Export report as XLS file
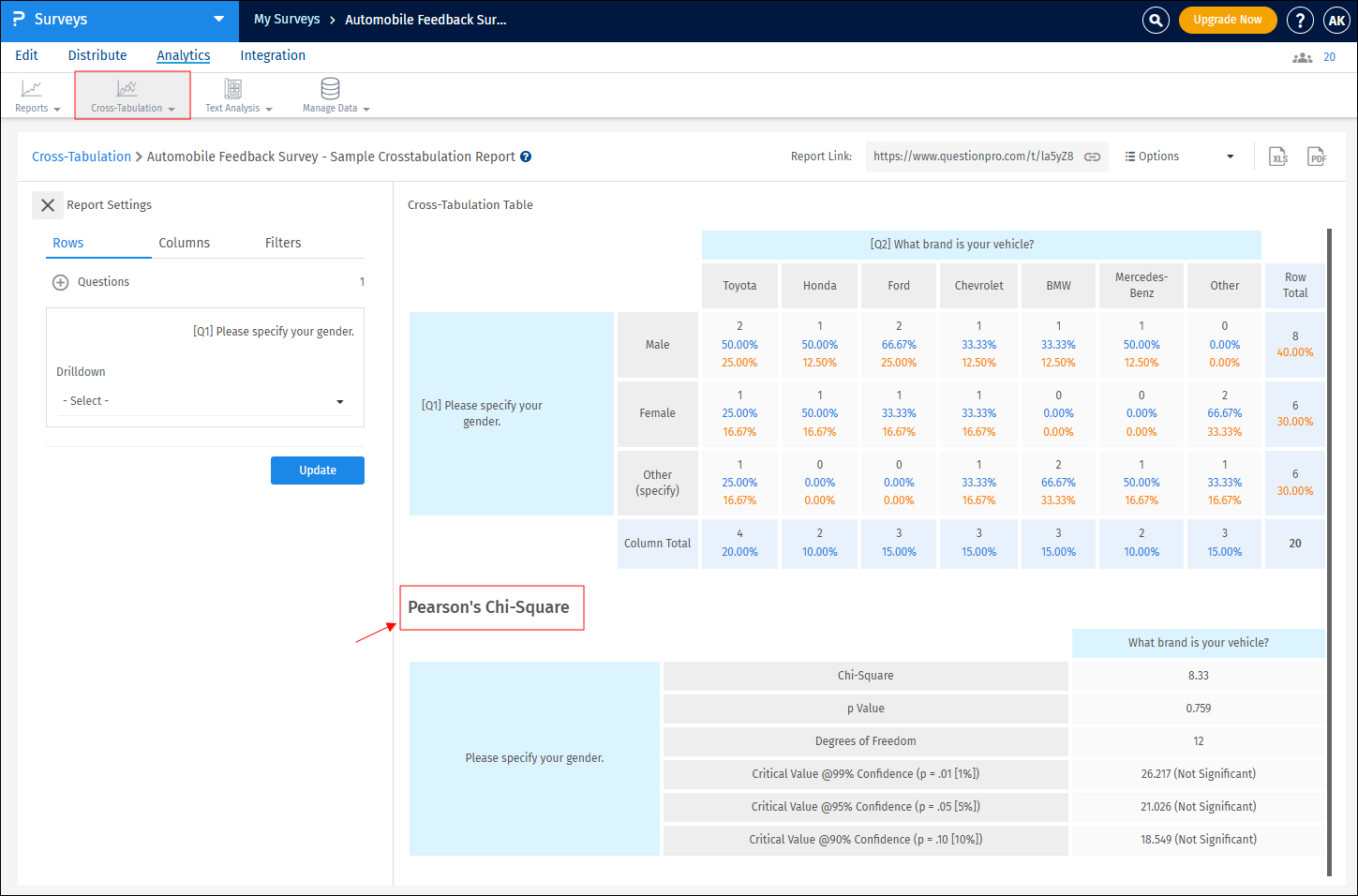 click(x=1278, y=157)
